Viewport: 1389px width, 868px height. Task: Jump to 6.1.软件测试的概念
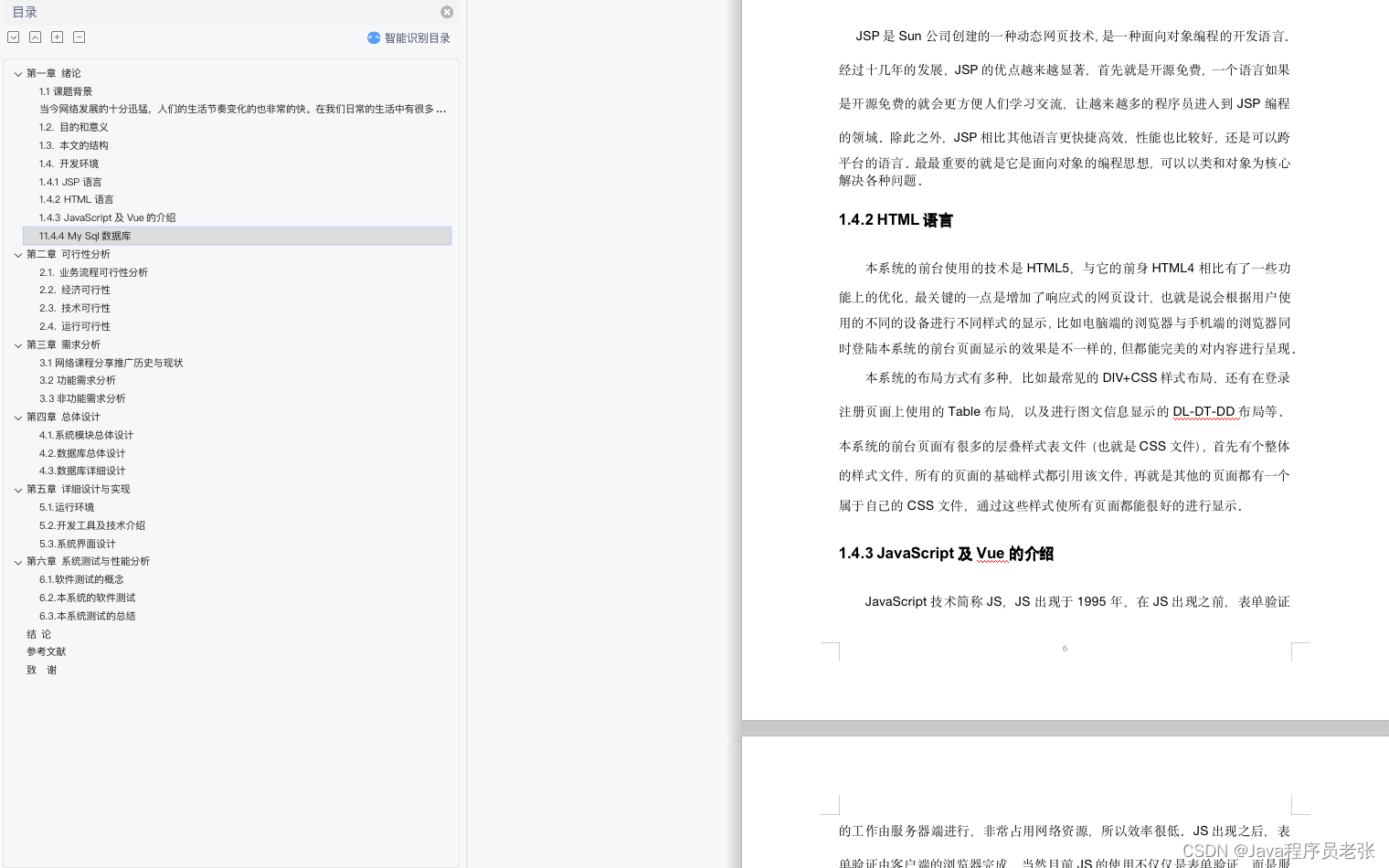[81, 579]
